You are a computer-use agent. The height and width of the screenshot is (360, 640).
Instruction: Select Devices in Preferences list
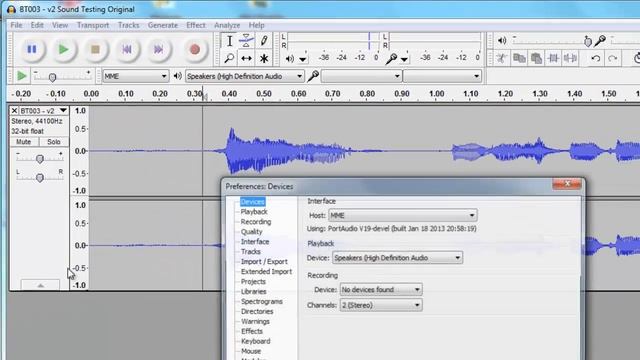(252, 202)
